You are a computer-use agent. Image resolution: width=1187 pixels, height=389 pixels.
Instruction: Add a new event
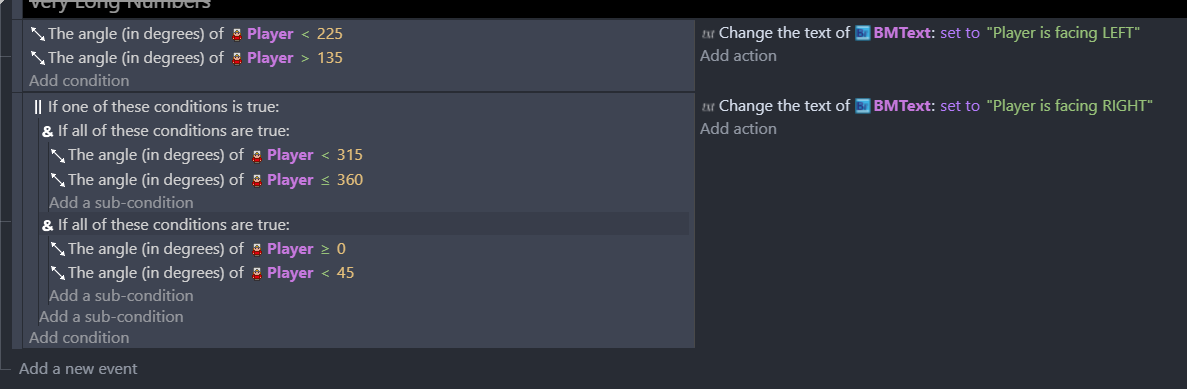(x=78, y=369)
